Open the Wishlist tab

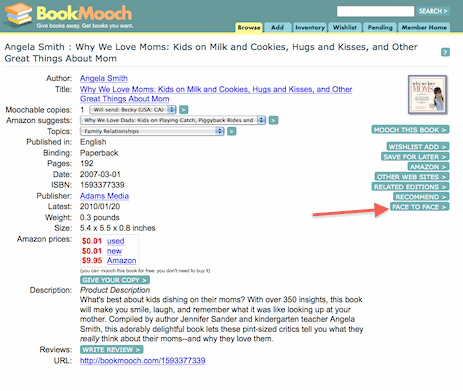(345, 27)
